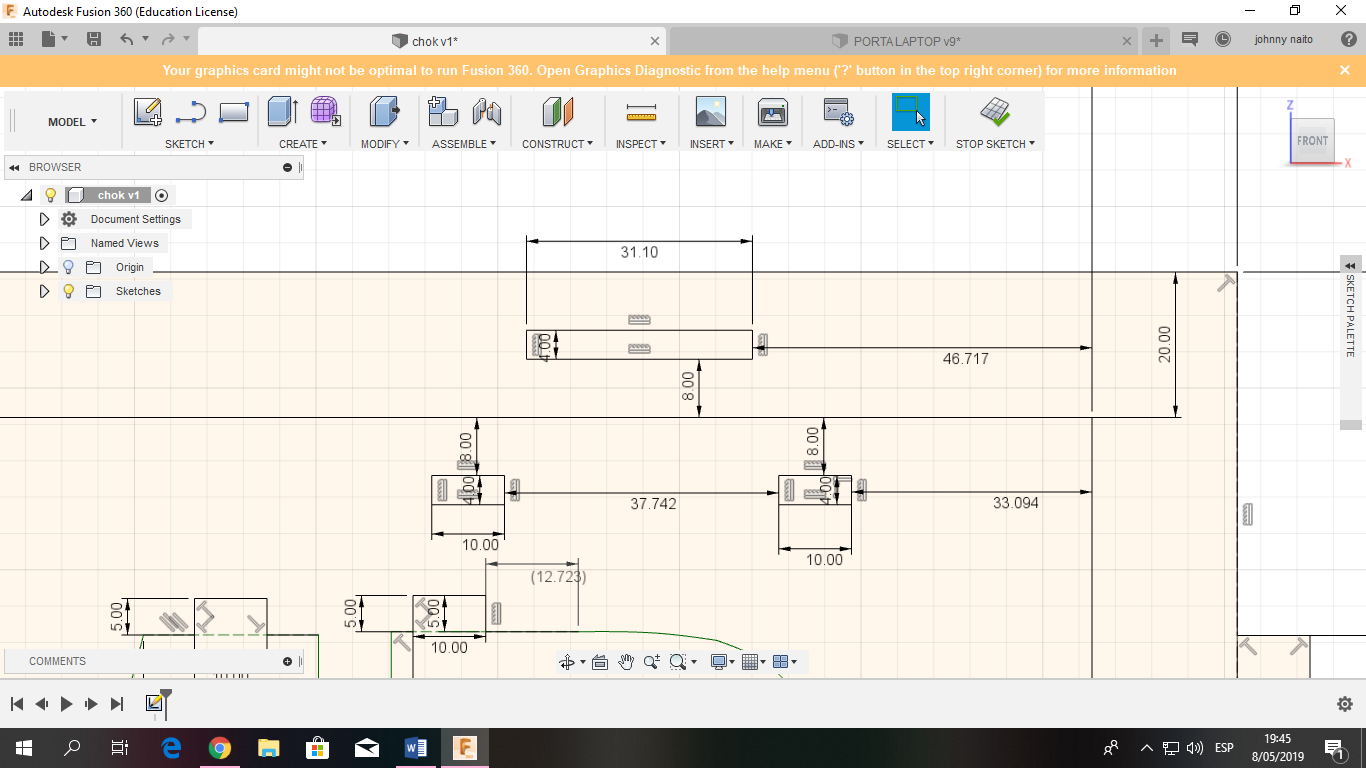The width and height of the screenshot is (1366, 768).
Task: Click the FRONT face of ViewCube
Action: pyautogui.click(x=1312, y=140)
